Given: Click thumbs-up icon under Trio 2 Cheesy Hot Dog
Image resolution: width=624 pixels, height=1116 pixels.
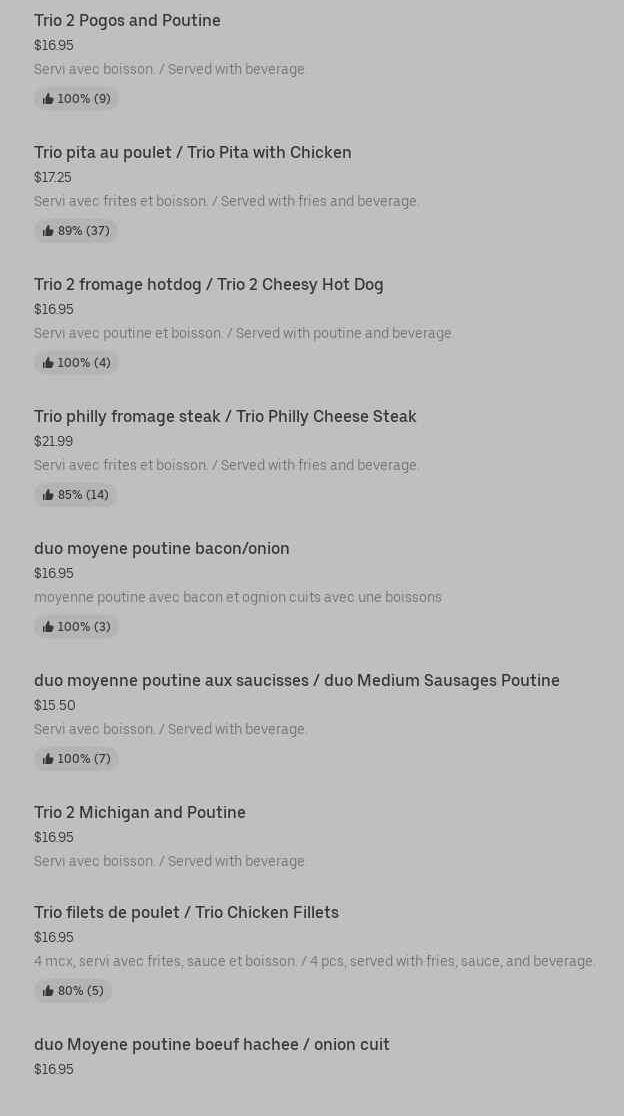Looking at the screenshot, I should click(48, 363).
